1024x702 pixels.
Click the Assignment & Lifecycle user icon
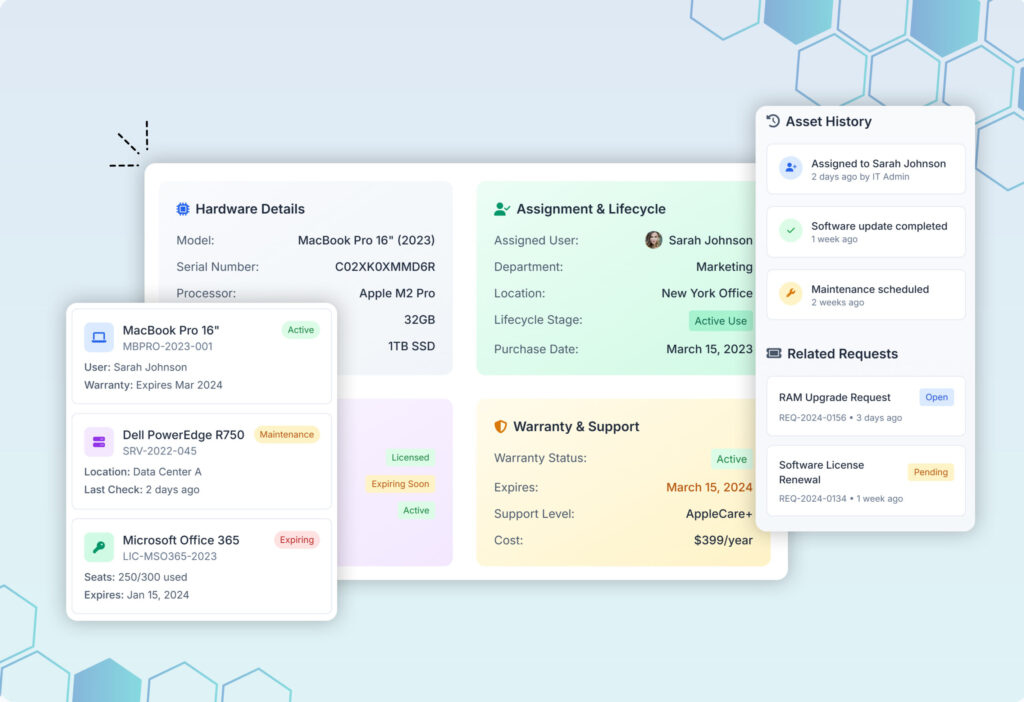click(x=502, y=209)
